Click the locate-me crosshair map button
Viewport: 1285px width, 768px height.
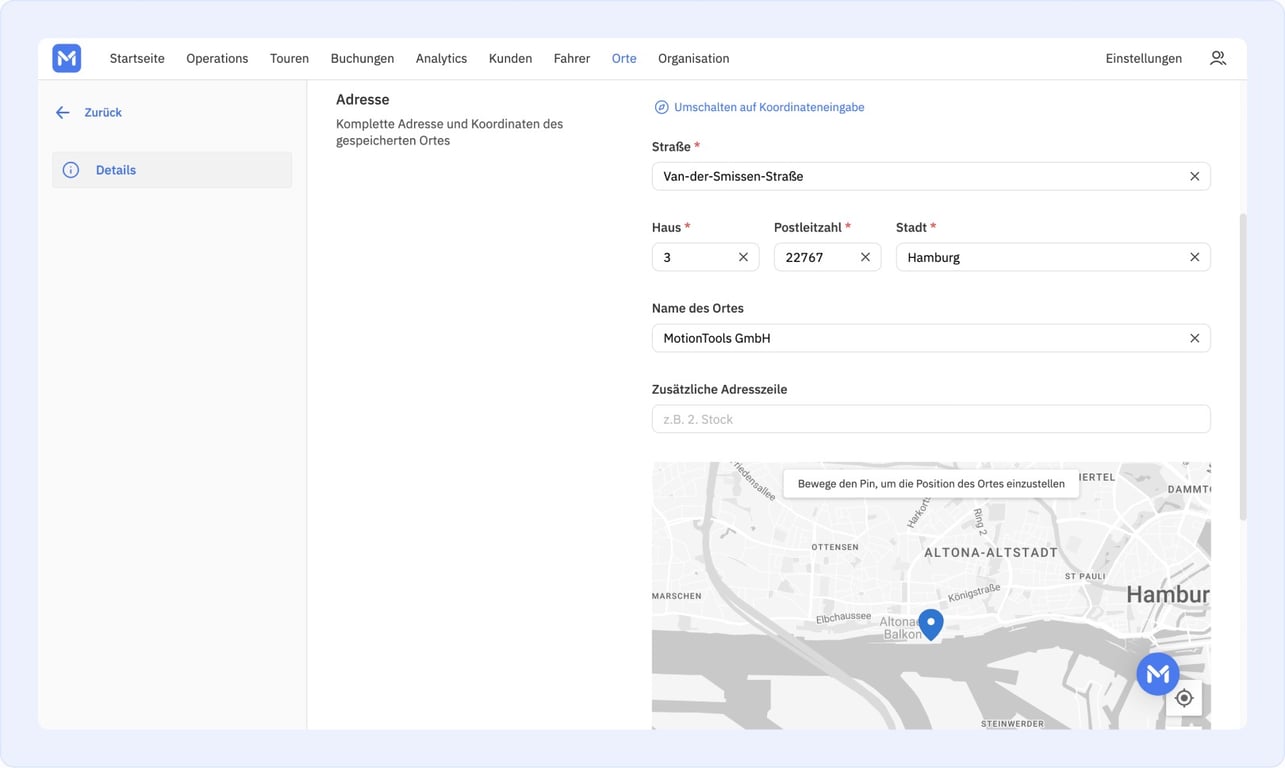point(1184,698)
